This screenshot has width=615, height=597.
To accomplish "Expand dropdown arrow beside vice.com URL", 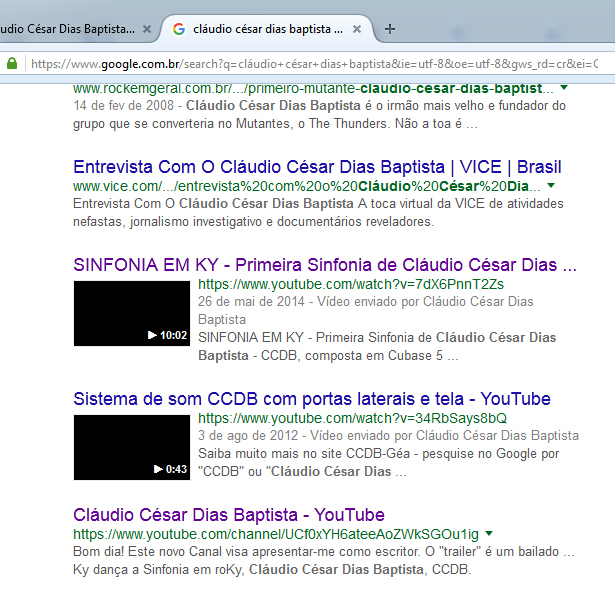I will [x=550, y=187].
